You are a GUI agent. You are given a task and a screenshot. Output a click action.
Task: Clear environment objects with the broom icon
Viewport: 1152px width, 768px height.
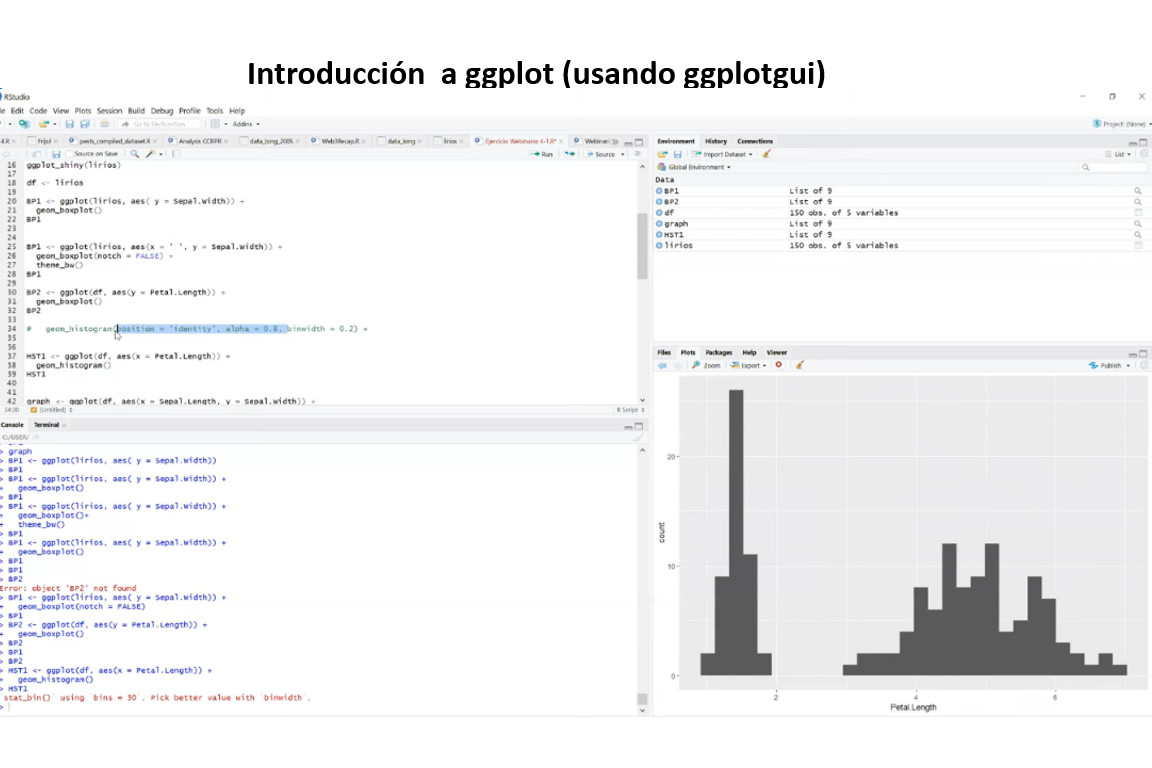[767, 154]
